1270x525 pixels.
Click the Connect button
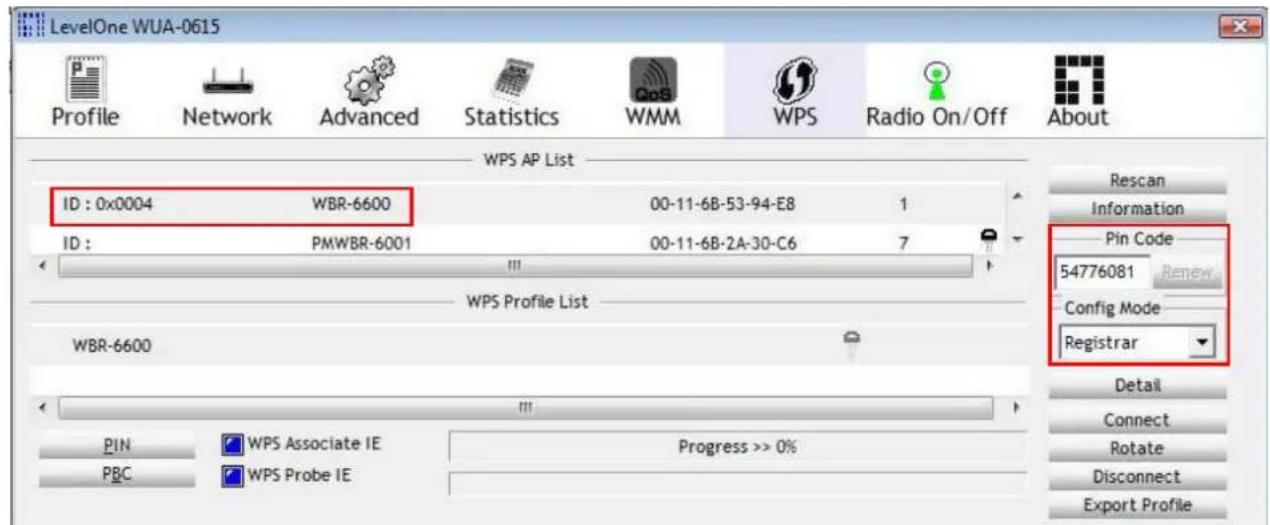point(1137,419)
